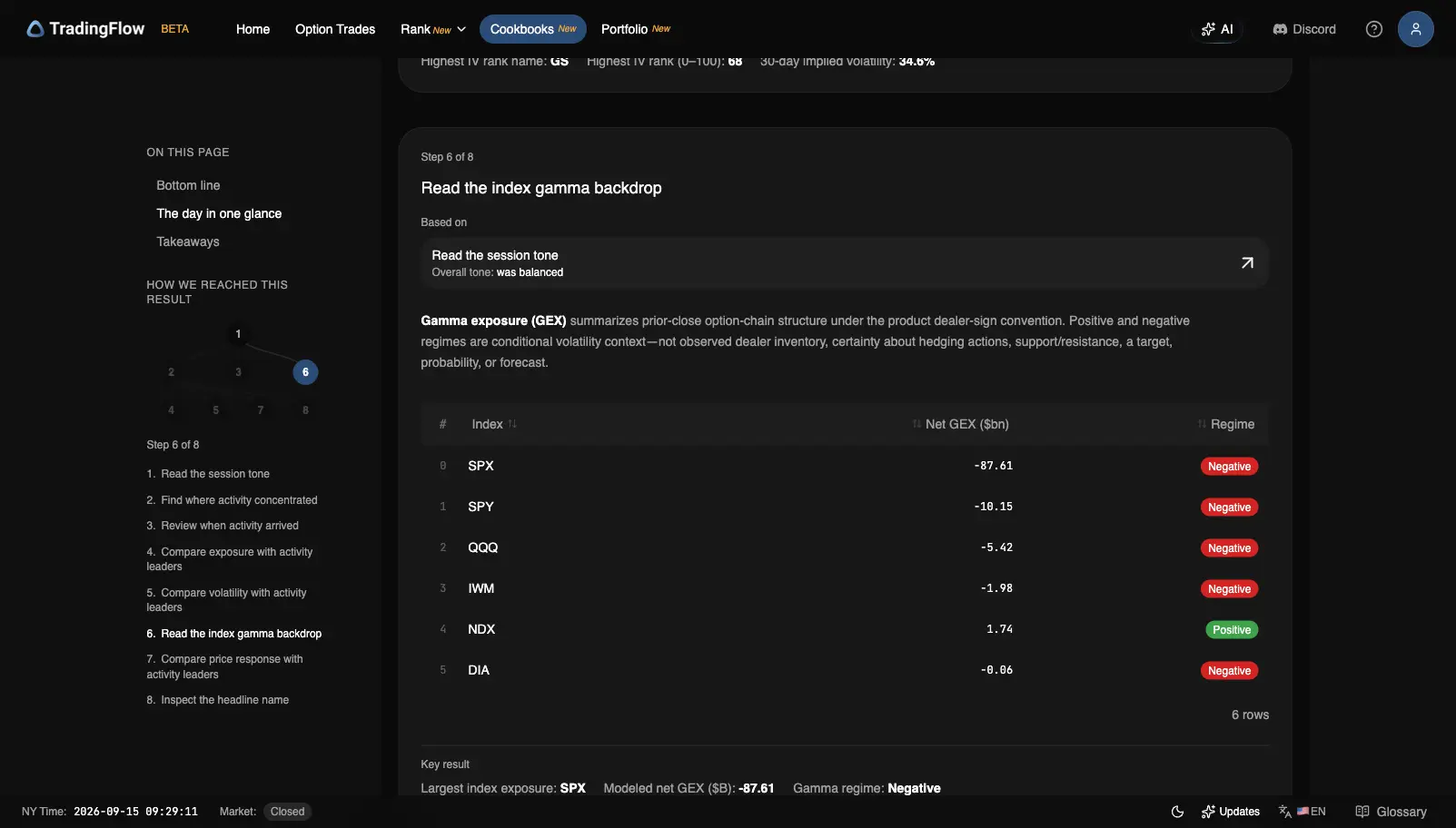This screenshot has width=1456, height=828.
Task: Select step node 4 in the diagram
Action: tap(171, 410)
